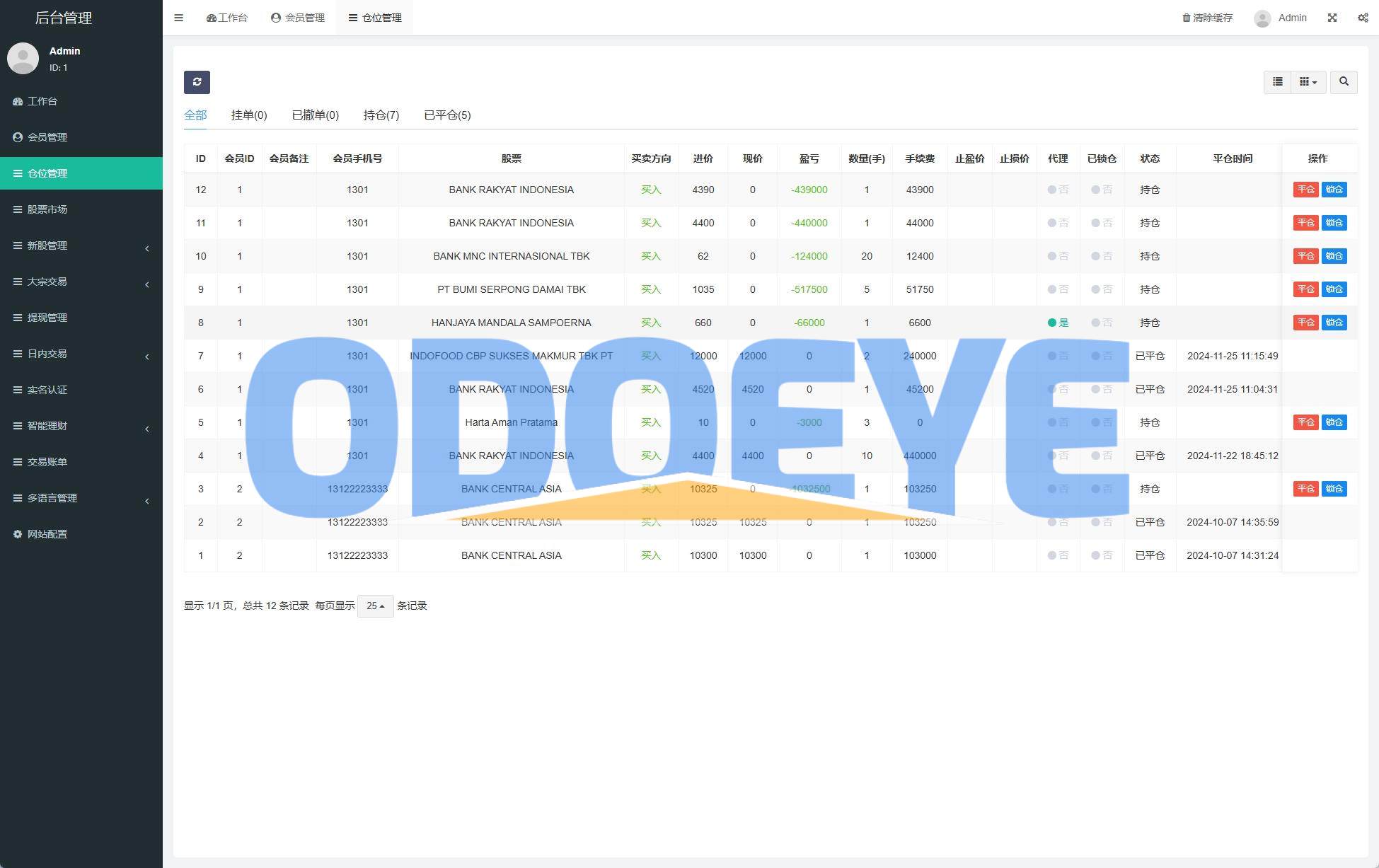Open 提现管理 in the sidebar
Viewport: 1379px width, 868px height.
[81, 318]
